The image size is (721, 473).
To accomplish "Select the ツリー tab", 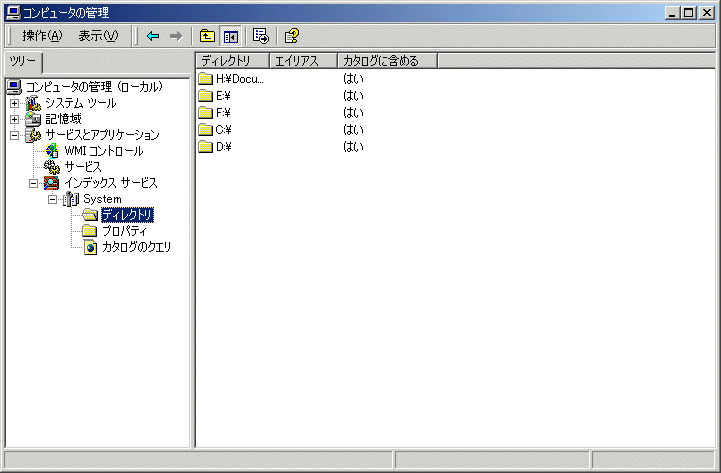I will click(23, 62).
